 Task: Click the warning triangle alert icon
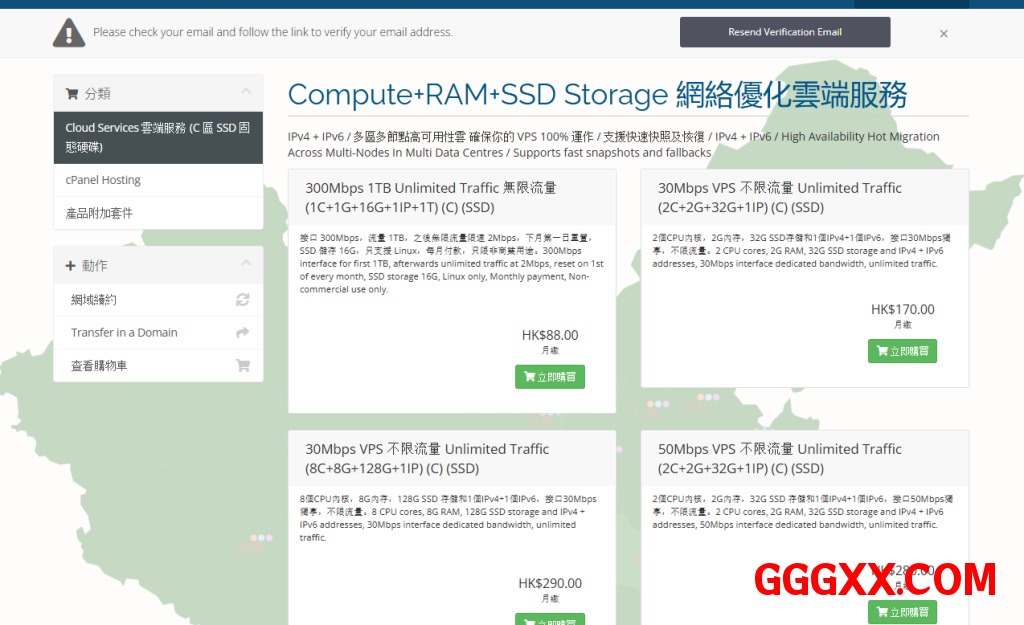click(69, 32)
